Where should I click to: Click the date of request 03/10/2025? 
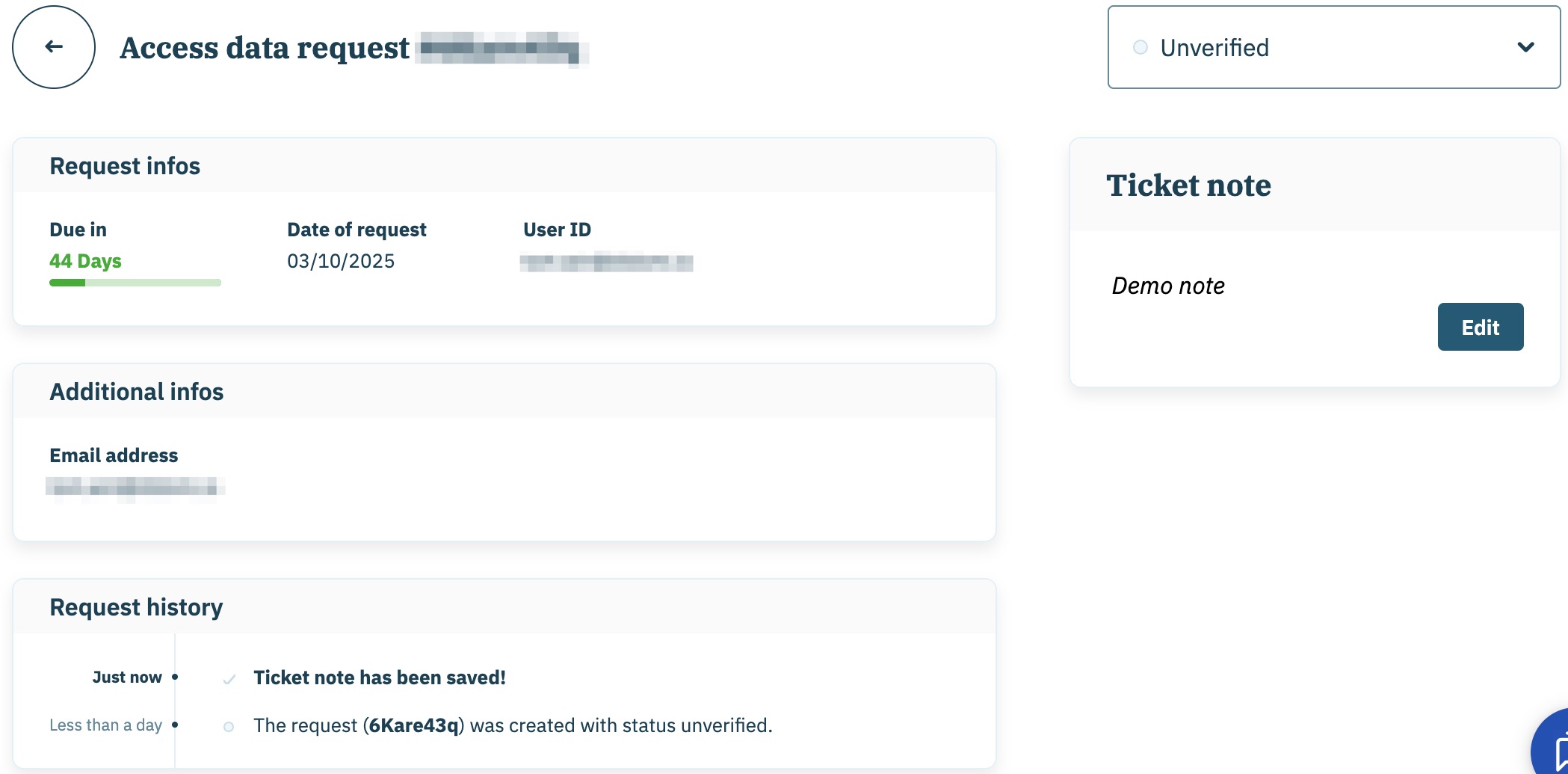coord(341,261)
